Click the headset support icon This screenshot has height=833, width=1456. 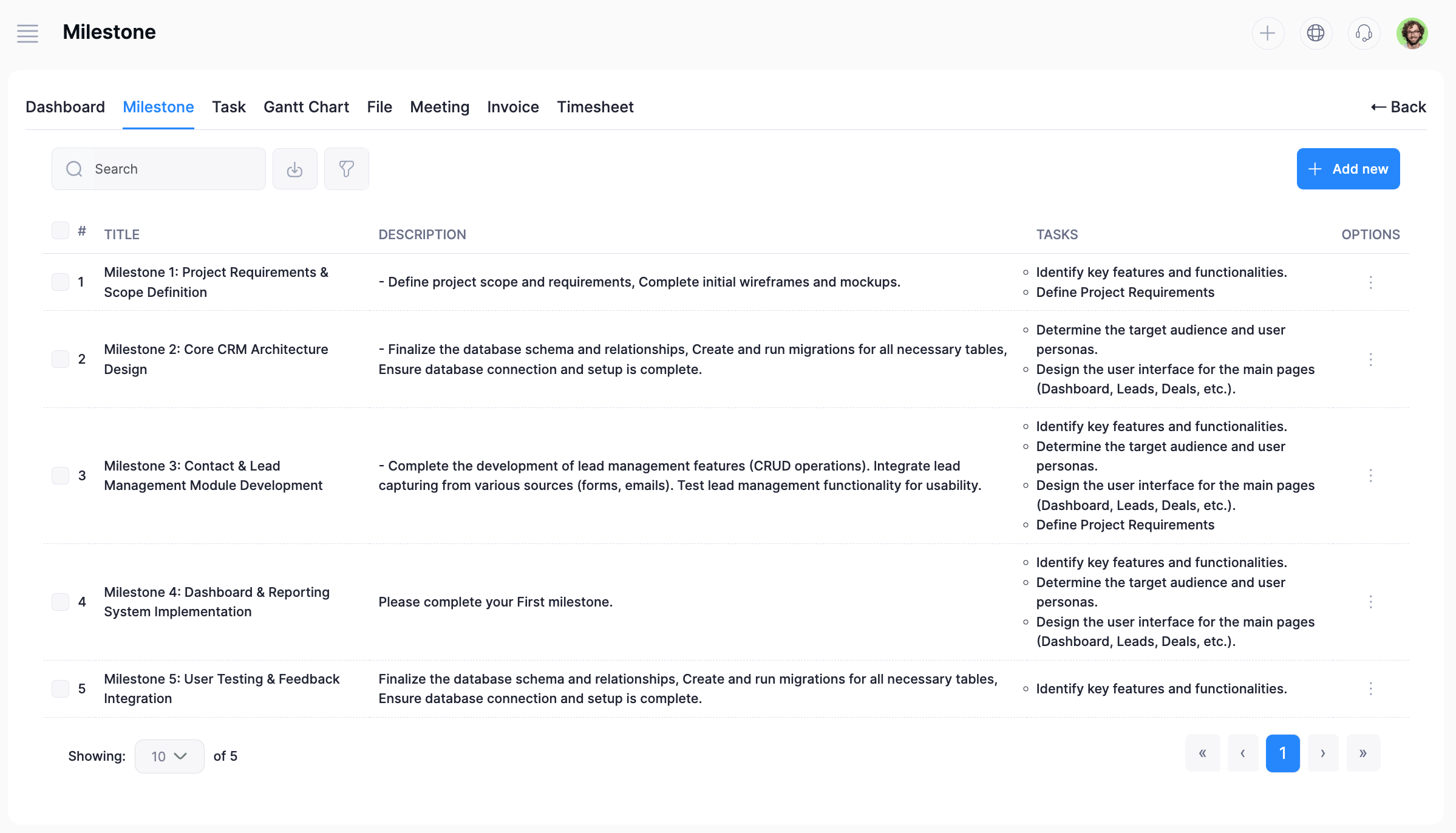point(1363,33)
